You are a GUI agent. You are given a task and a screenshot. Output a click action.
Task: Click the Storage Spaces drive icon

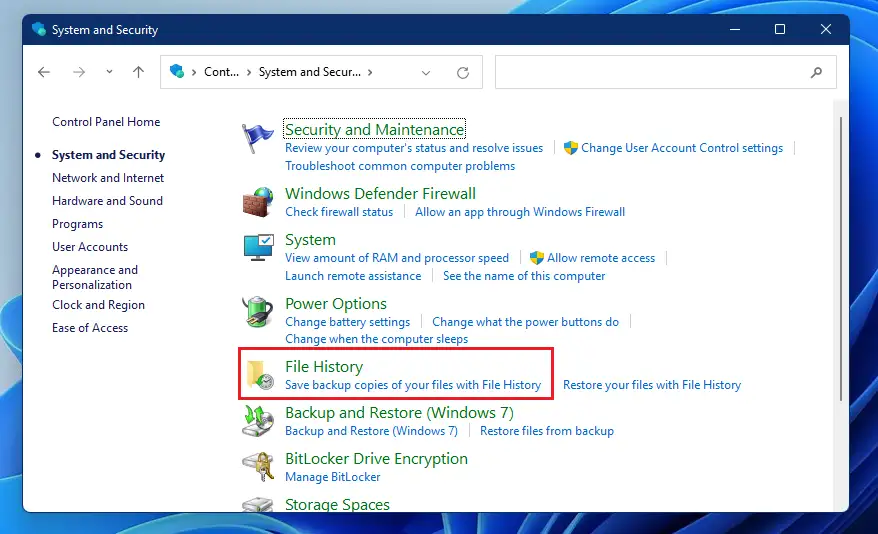click(258, 504)
